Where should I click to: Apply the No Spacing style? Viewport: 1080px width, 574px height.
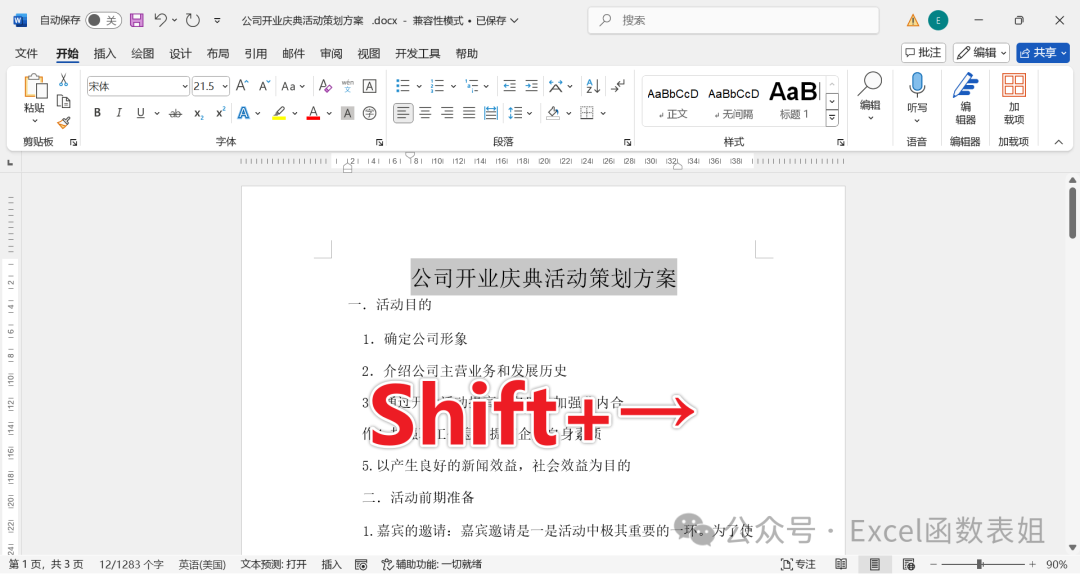[734, 101]
